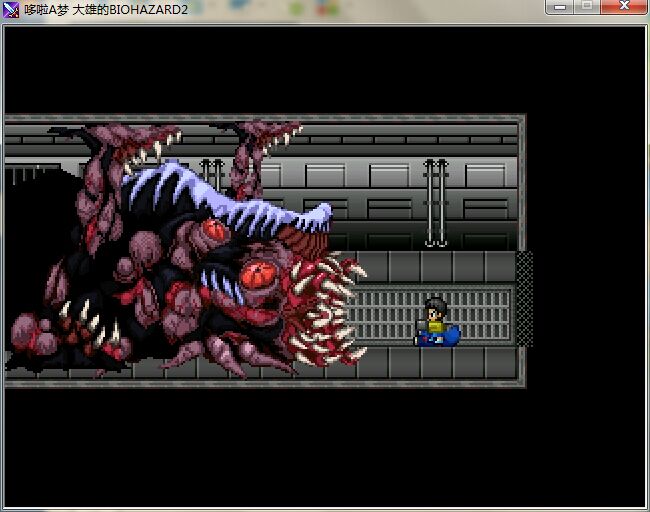This screenshot has width=650, height=512.
Task: Click the mesh door at corridor's right end
Action: [x=523, y=298]
